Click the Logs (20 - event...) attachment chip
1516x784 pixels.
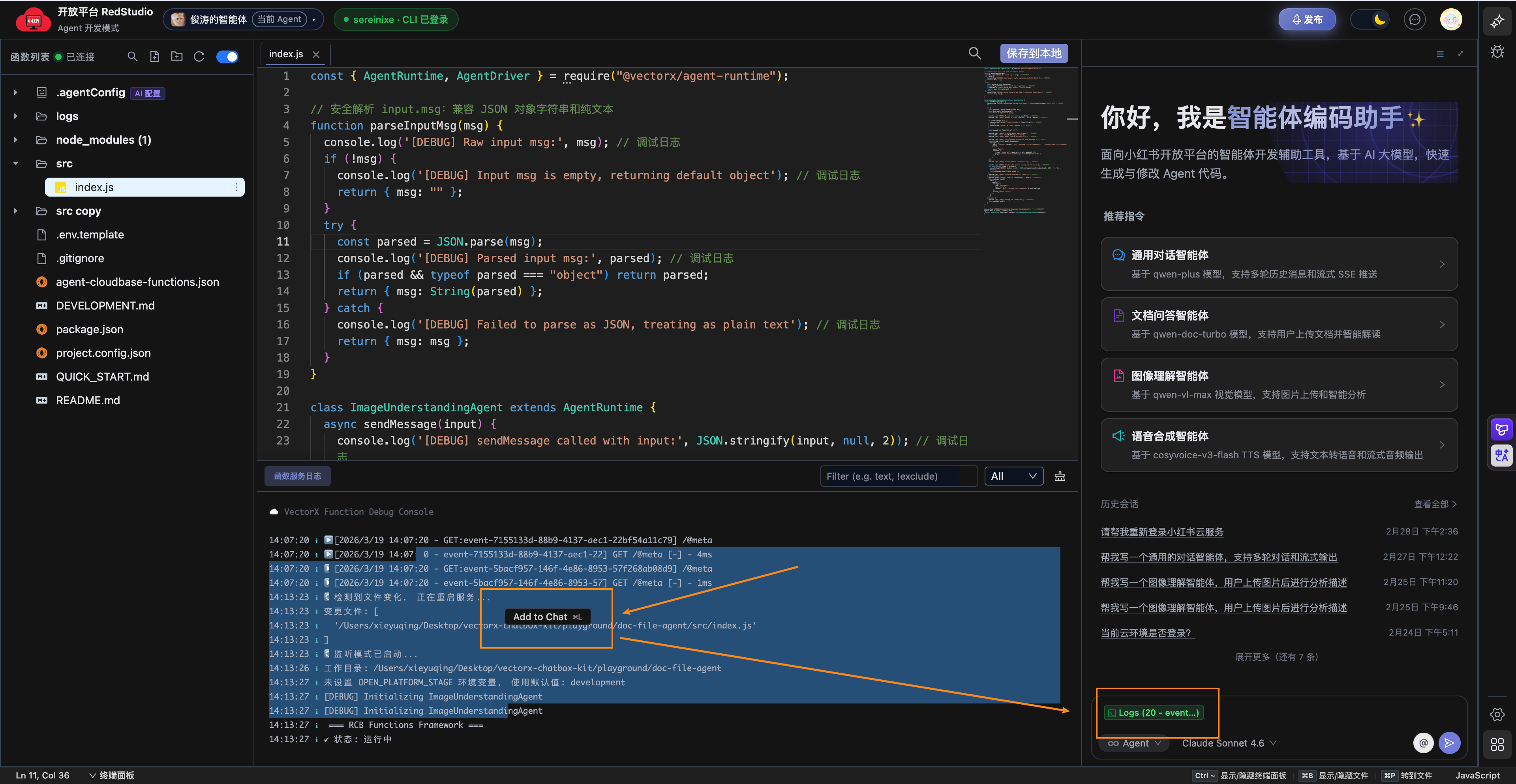[x=1154, y=712]
